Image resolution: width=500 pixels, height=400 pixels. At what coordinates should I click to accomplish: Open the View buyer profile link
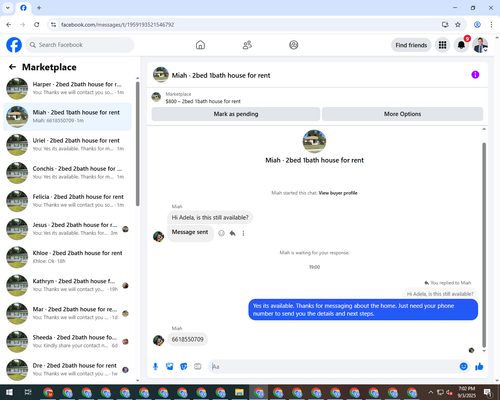pyautogui.click(x=338, y=193)
